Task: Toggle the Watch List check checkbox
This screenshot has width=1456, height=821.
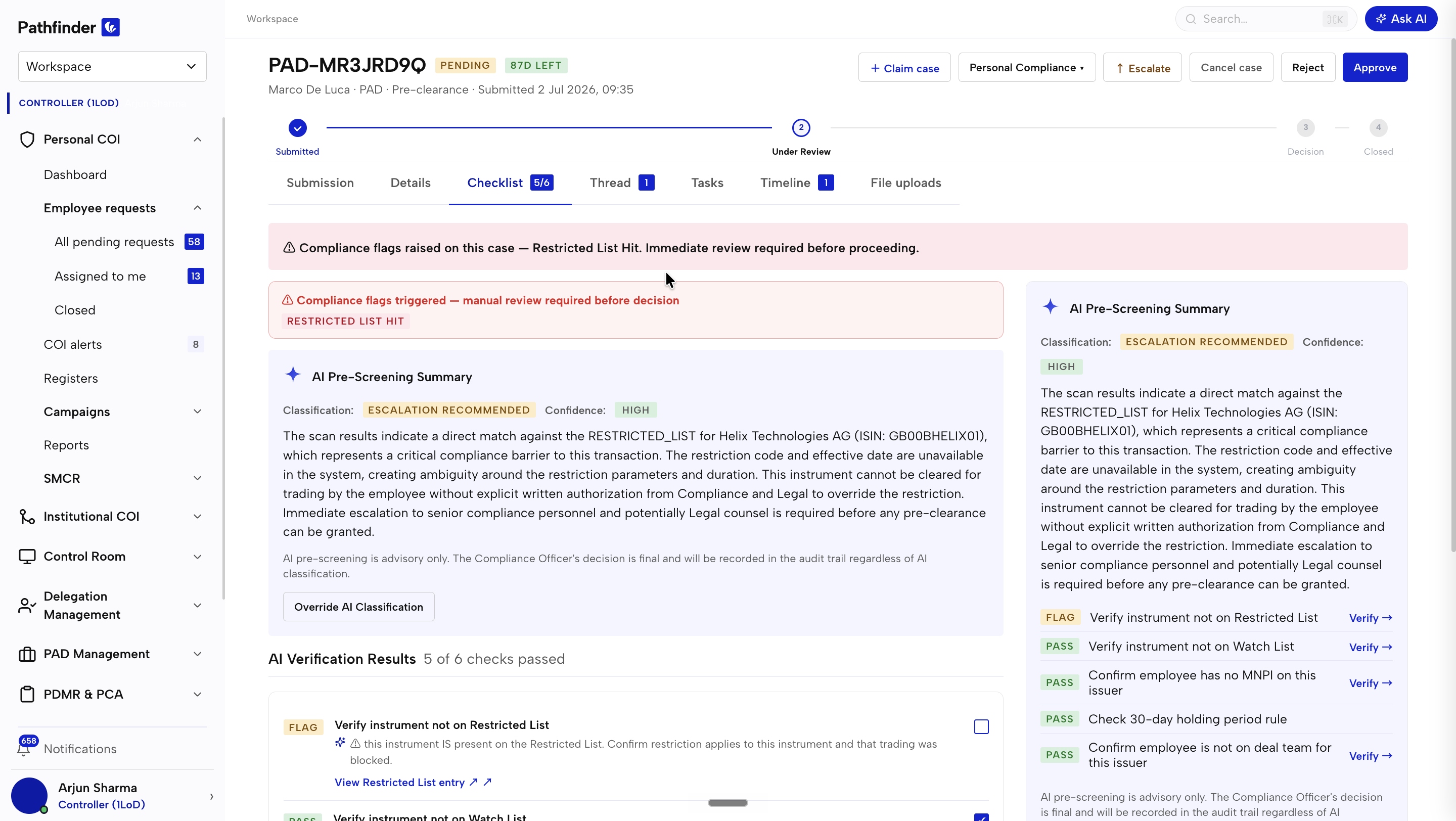Action: click(x=981, y=817)
